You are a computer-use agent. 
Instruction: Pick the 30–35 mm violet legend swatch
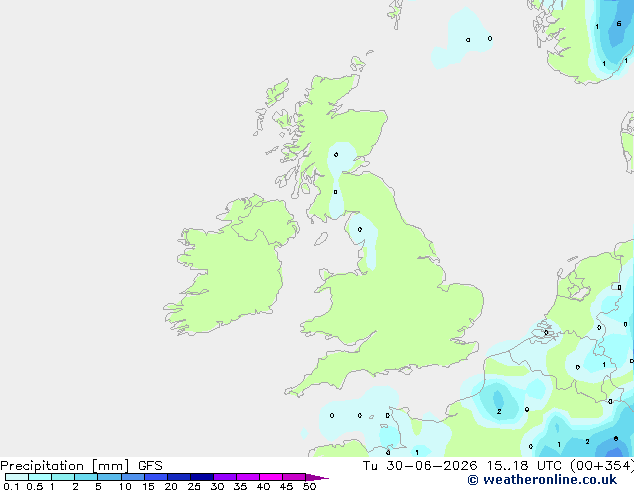click(225, 477)
